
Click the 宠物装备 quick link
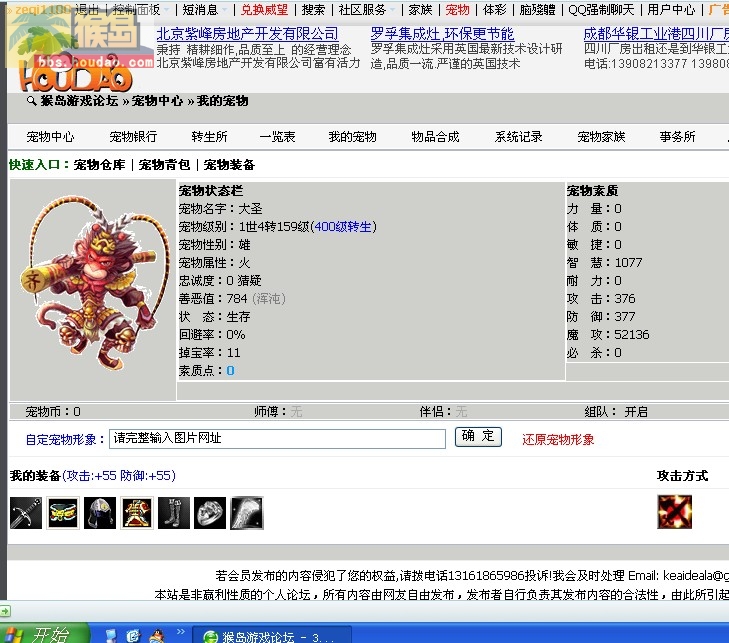coord(229,165)
